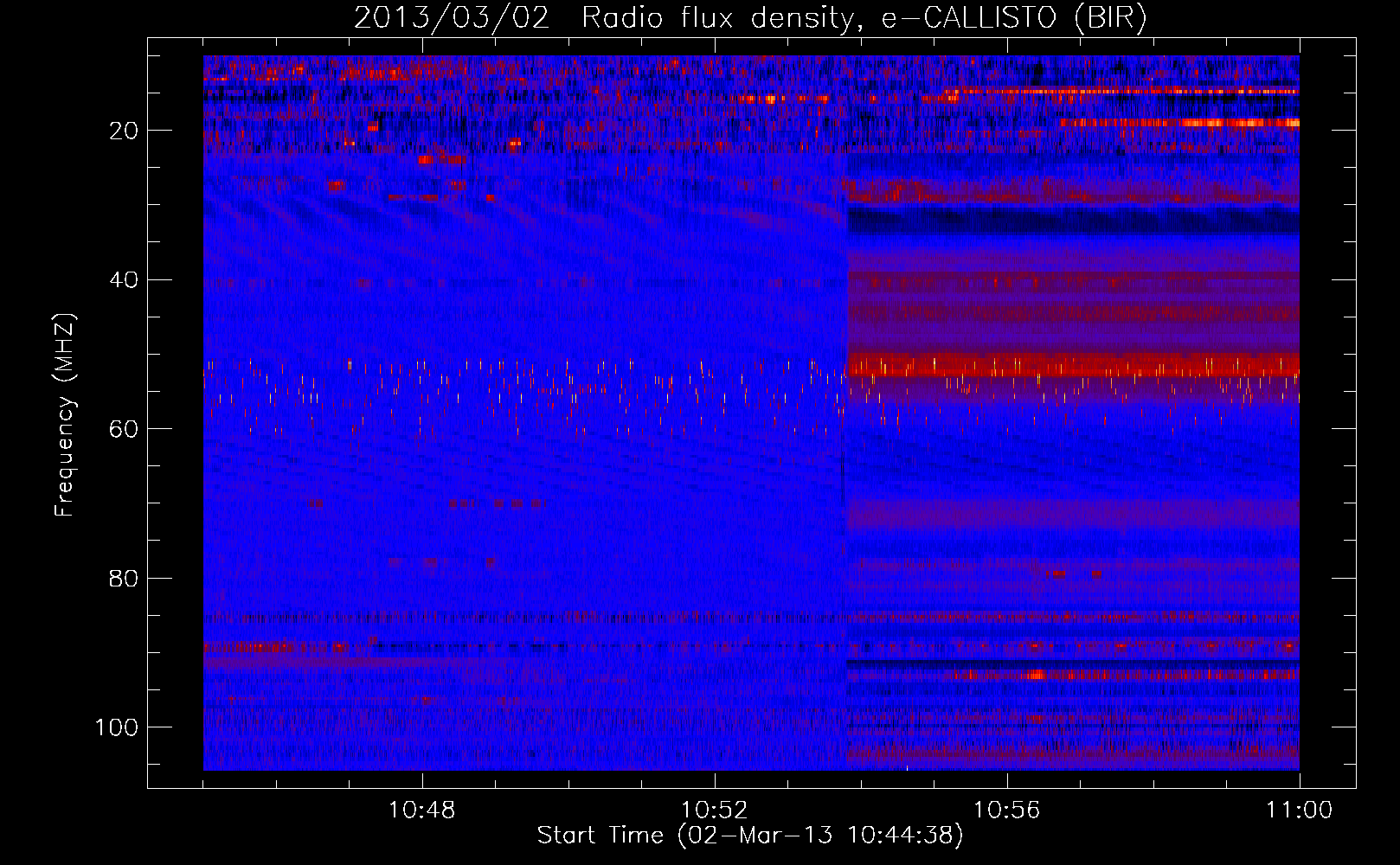This screenshot has width=1400, height=865.
Task: Click the 80 frequency tick label
Action: point(125,579)
